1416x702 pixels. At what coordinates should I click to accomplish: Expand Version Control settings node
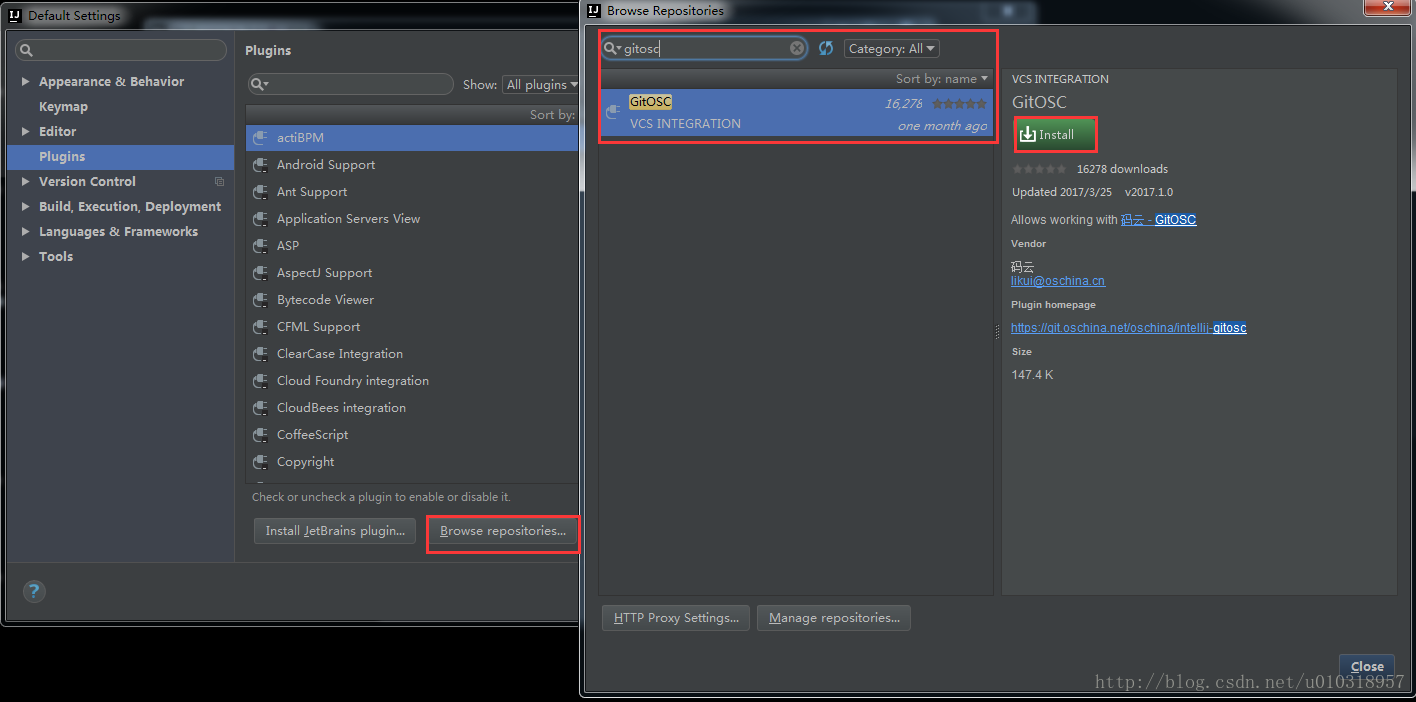[25, 182]
